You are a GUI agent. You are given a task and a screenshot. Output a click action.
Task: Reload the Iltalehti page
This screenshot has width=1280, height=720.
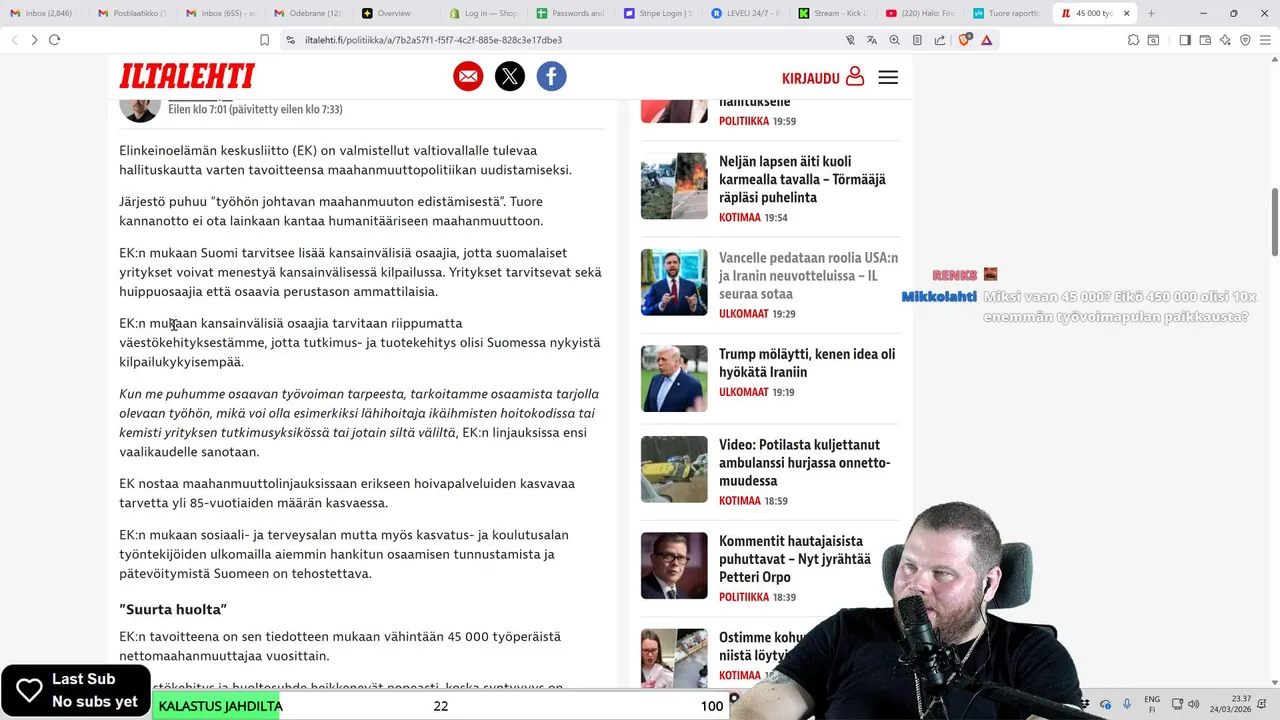point(54,40)
